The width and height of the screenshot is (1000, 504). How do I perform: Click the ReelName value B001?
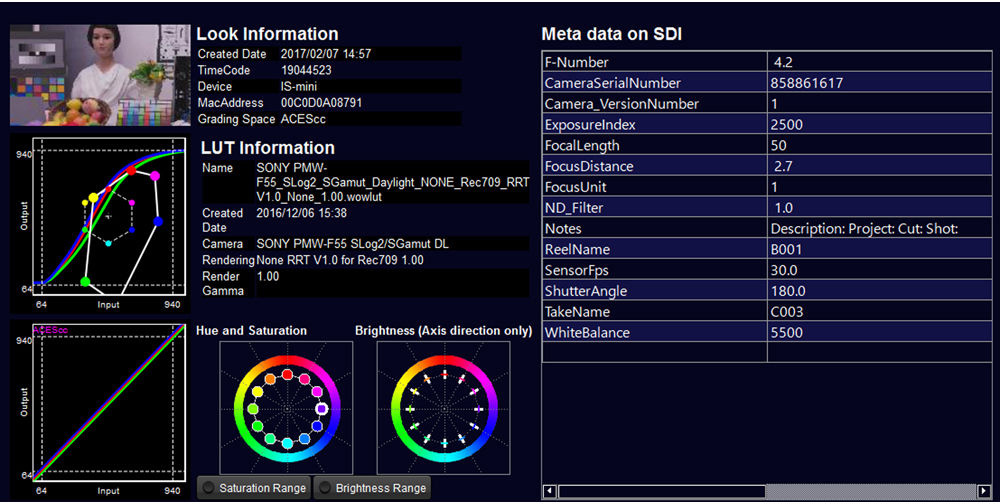[786, 249]
